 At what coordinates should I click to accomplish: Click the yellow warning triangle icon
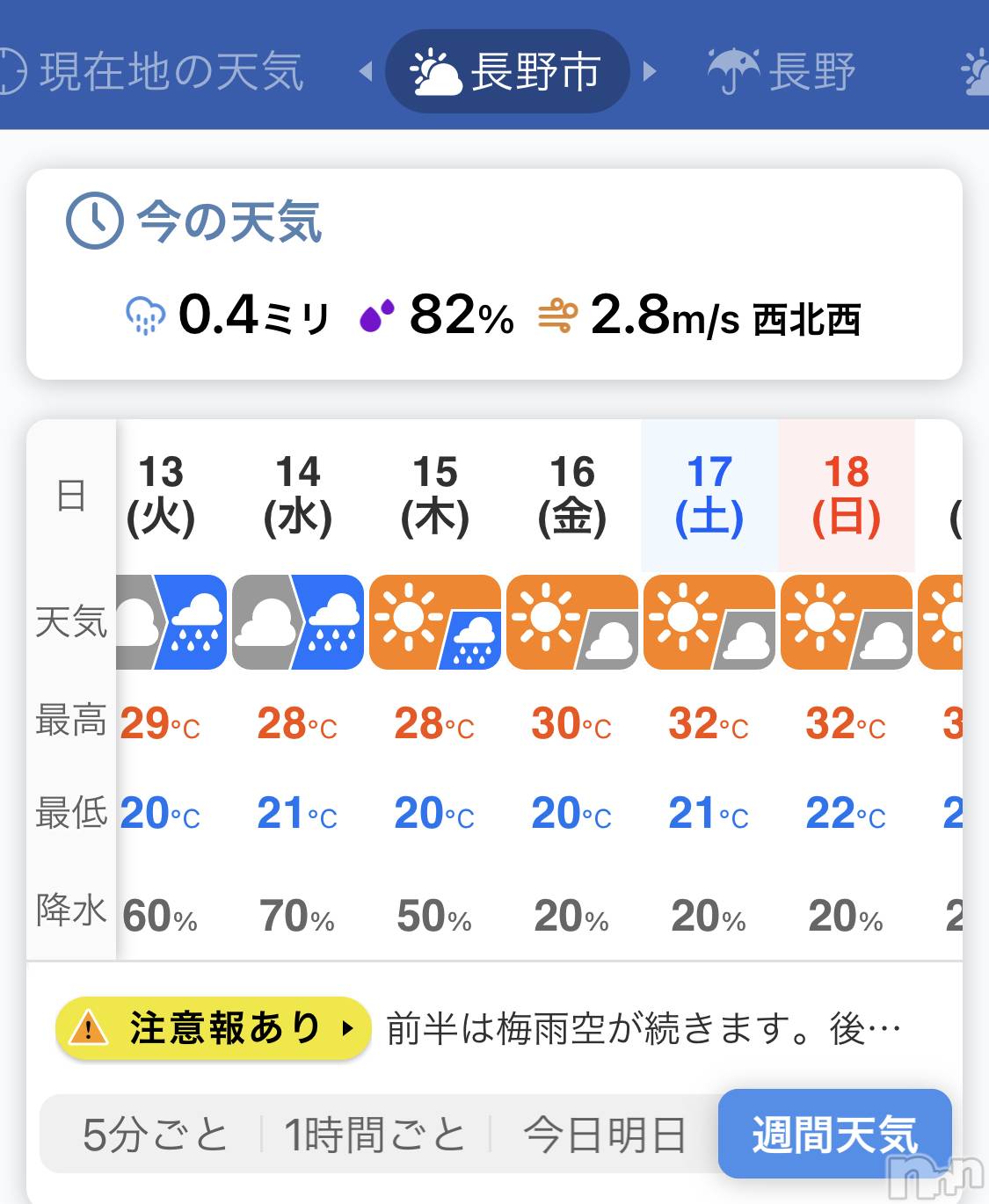88,1028
